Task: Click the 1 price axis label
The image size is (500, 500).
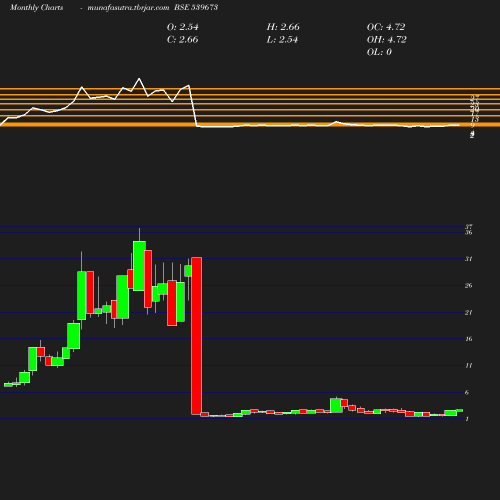Action: (467, 419)
